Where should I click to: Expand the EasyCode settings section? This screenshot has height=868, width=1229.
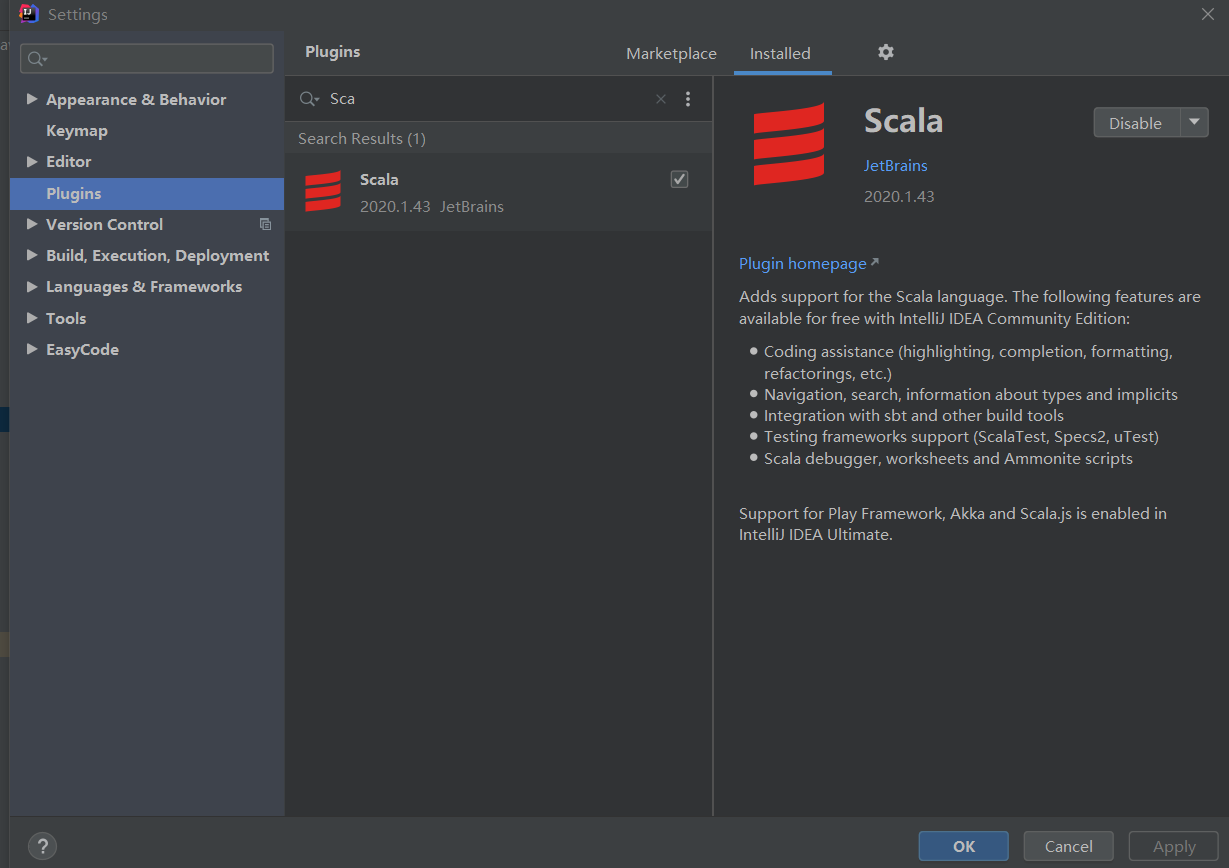click(x=32, y=349)
